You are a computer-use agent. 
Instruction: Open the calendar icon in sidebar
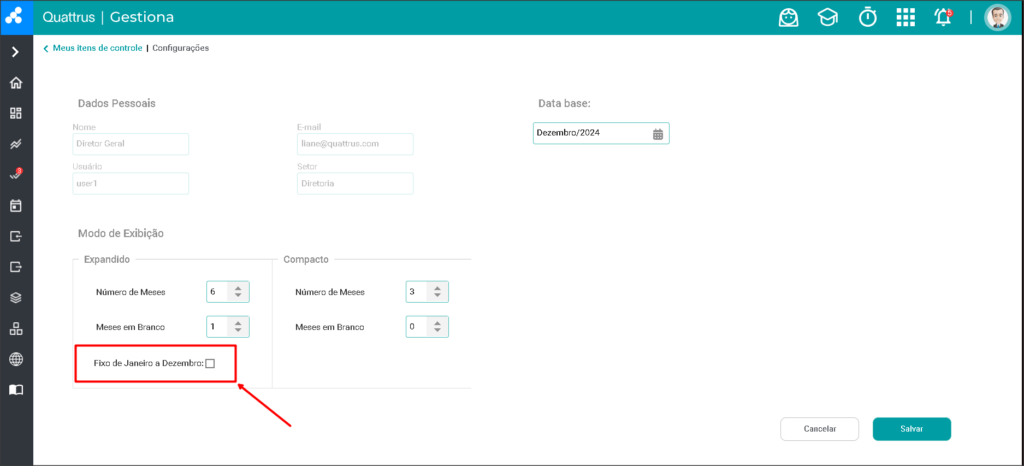click(16, 206)
